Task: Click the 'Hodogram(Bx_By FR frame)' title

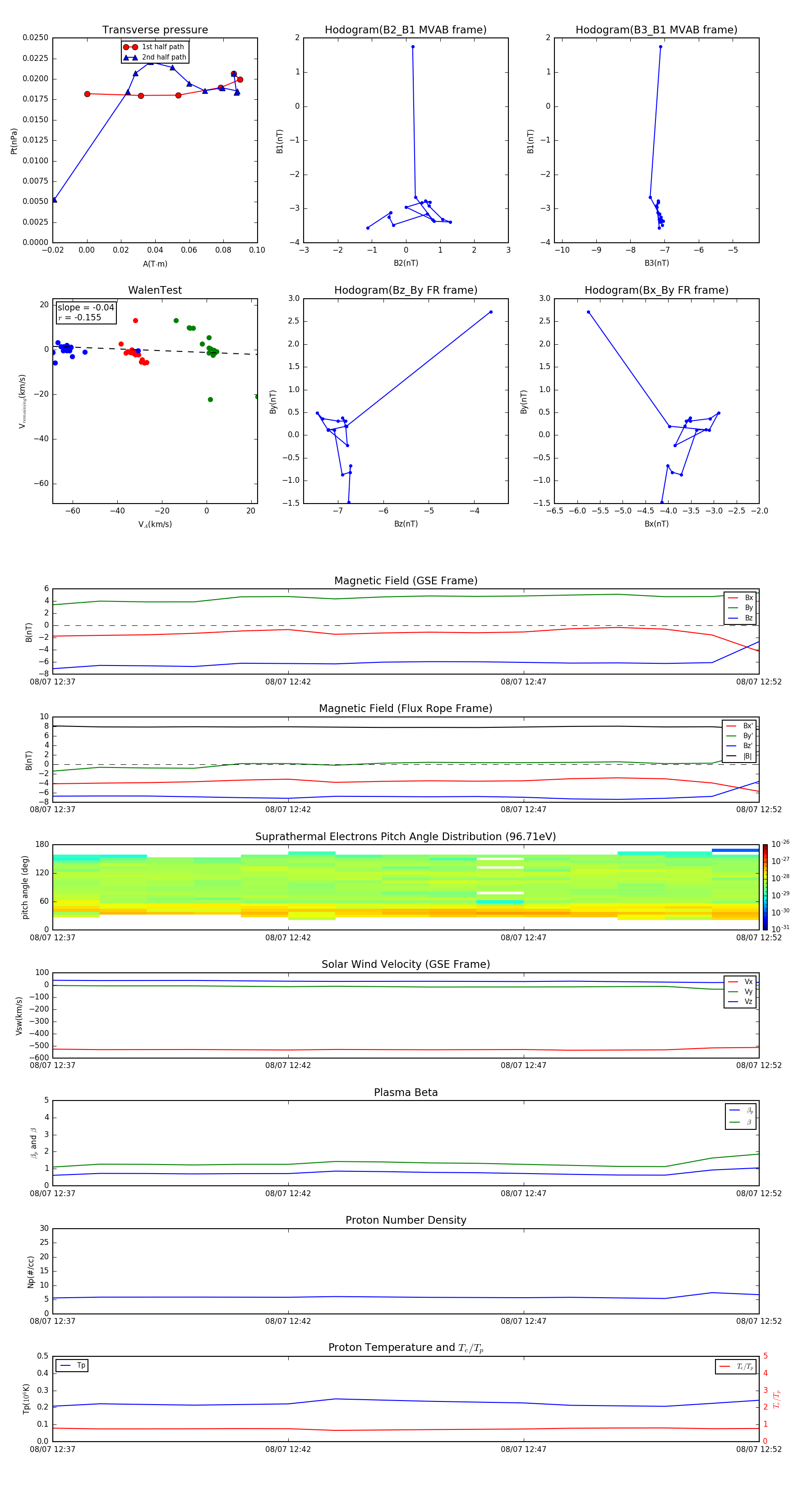Action: pos(656,290)
